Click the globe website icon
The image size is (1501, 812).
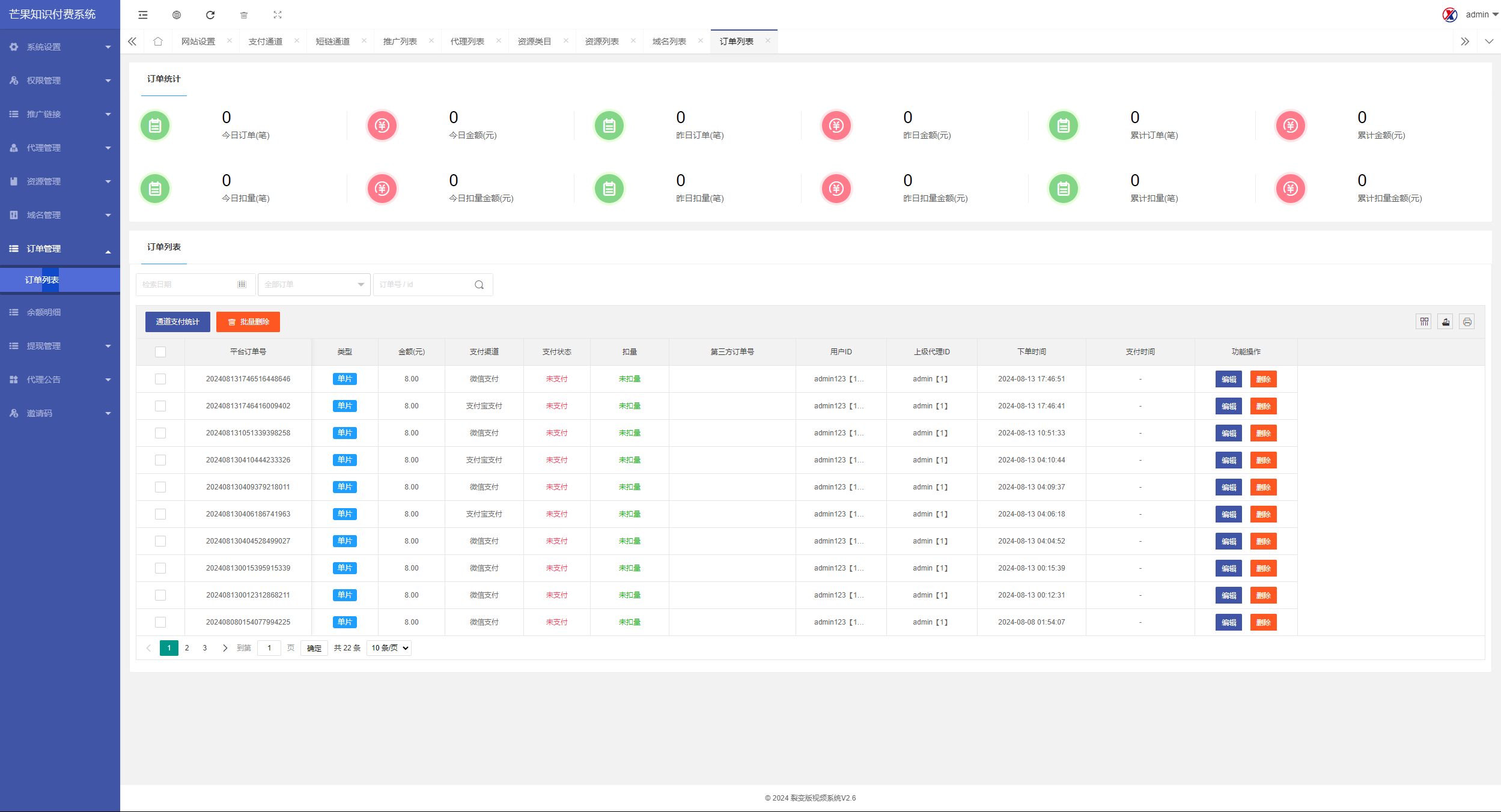point(177,15)
